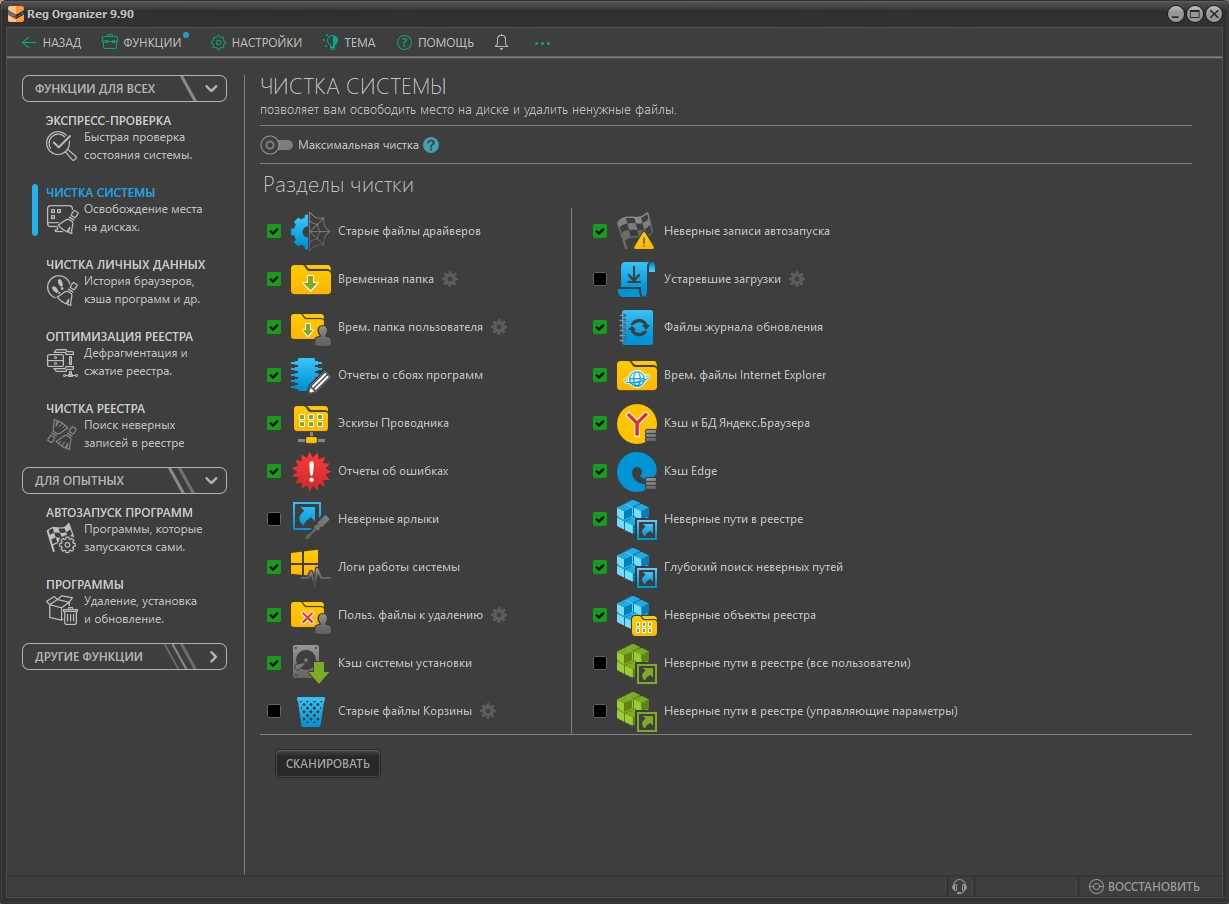The image size is (1229, 904).
Task: Expand the ДРУГИЕ ФУНКЦИИ section
Action: click(212, 657)
